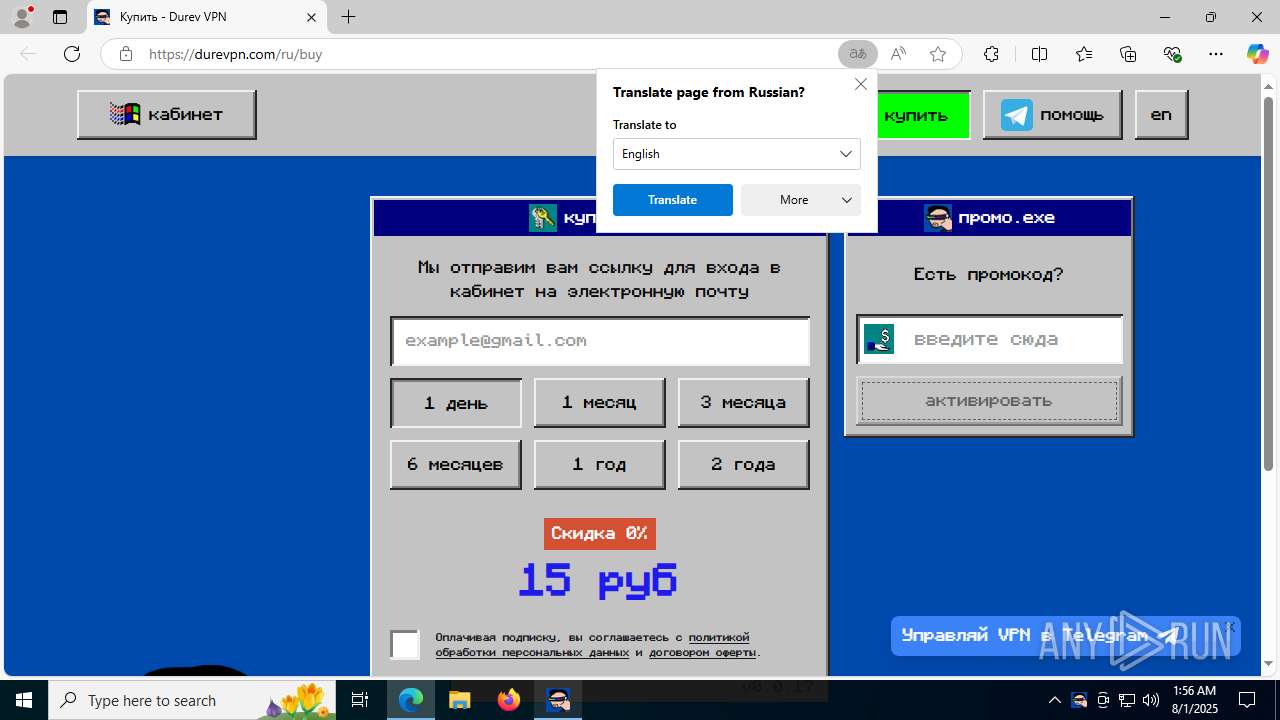Click the Управляй VPN в Telegram banner

[x=1066, y=635]
